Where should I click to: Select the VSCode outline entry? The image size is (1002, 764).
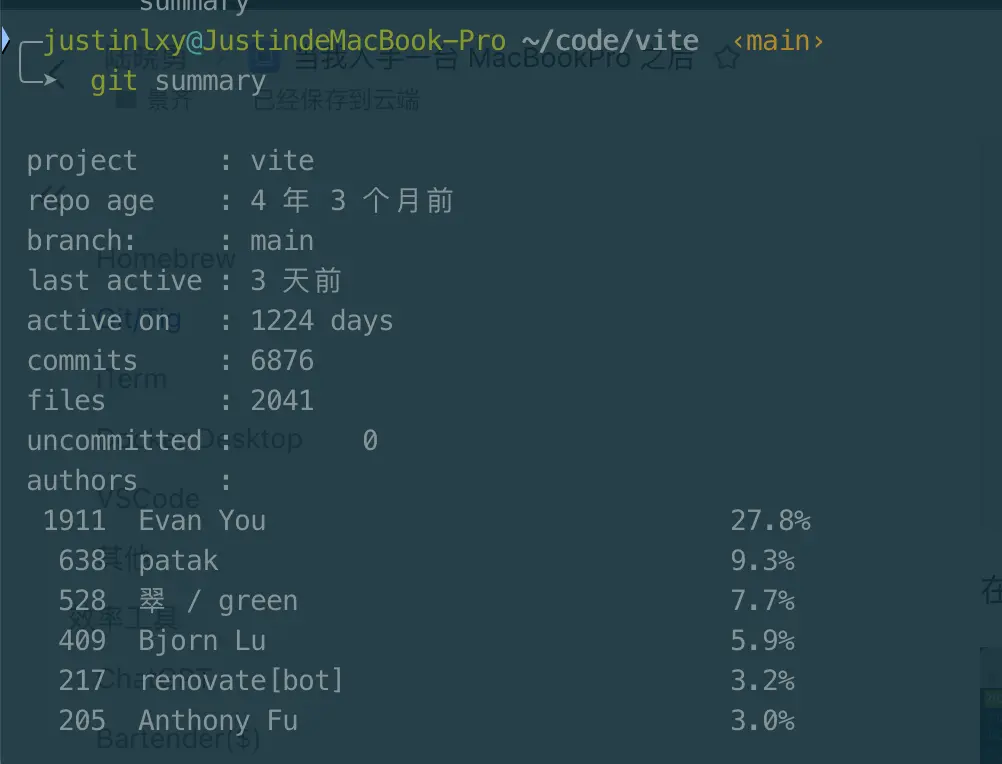point(149,498)
